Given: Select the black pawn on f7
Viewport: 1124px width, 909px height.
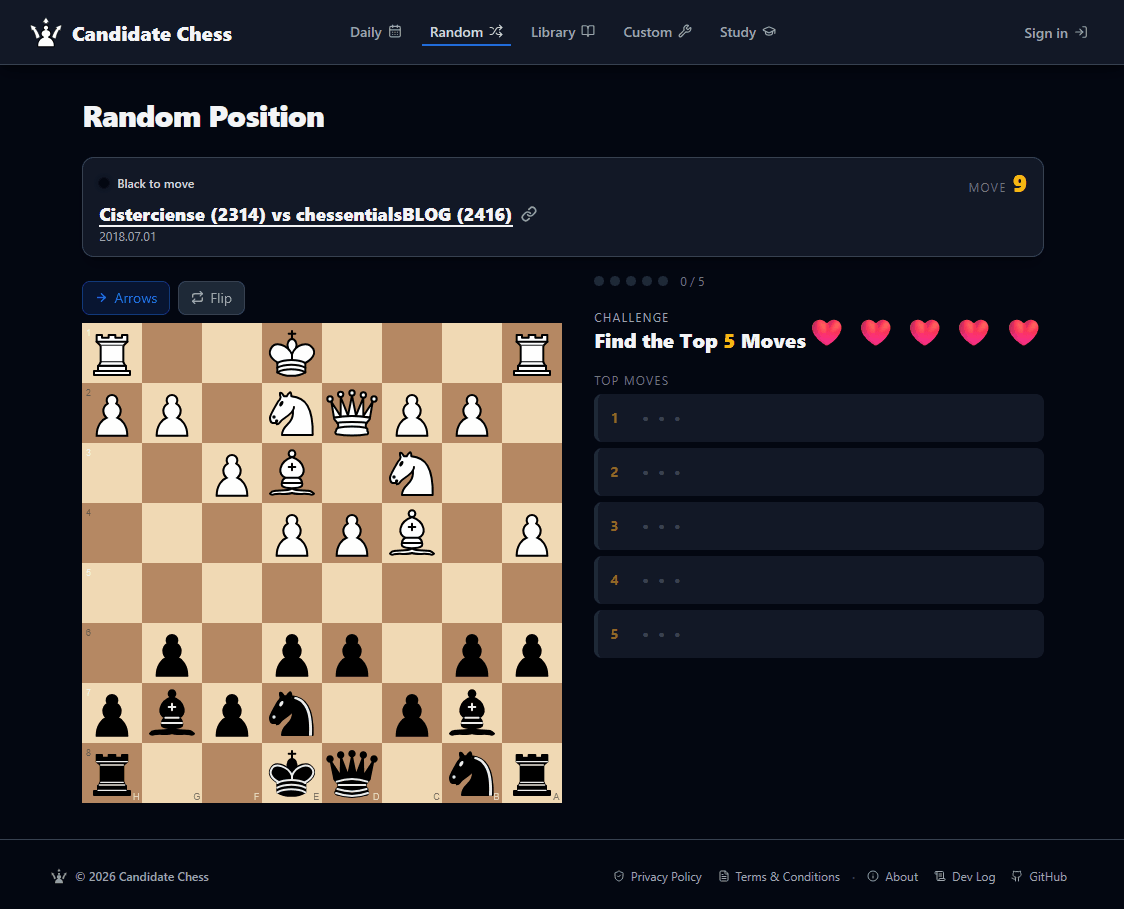Looking at the screenshot, I should coord(232,713).
